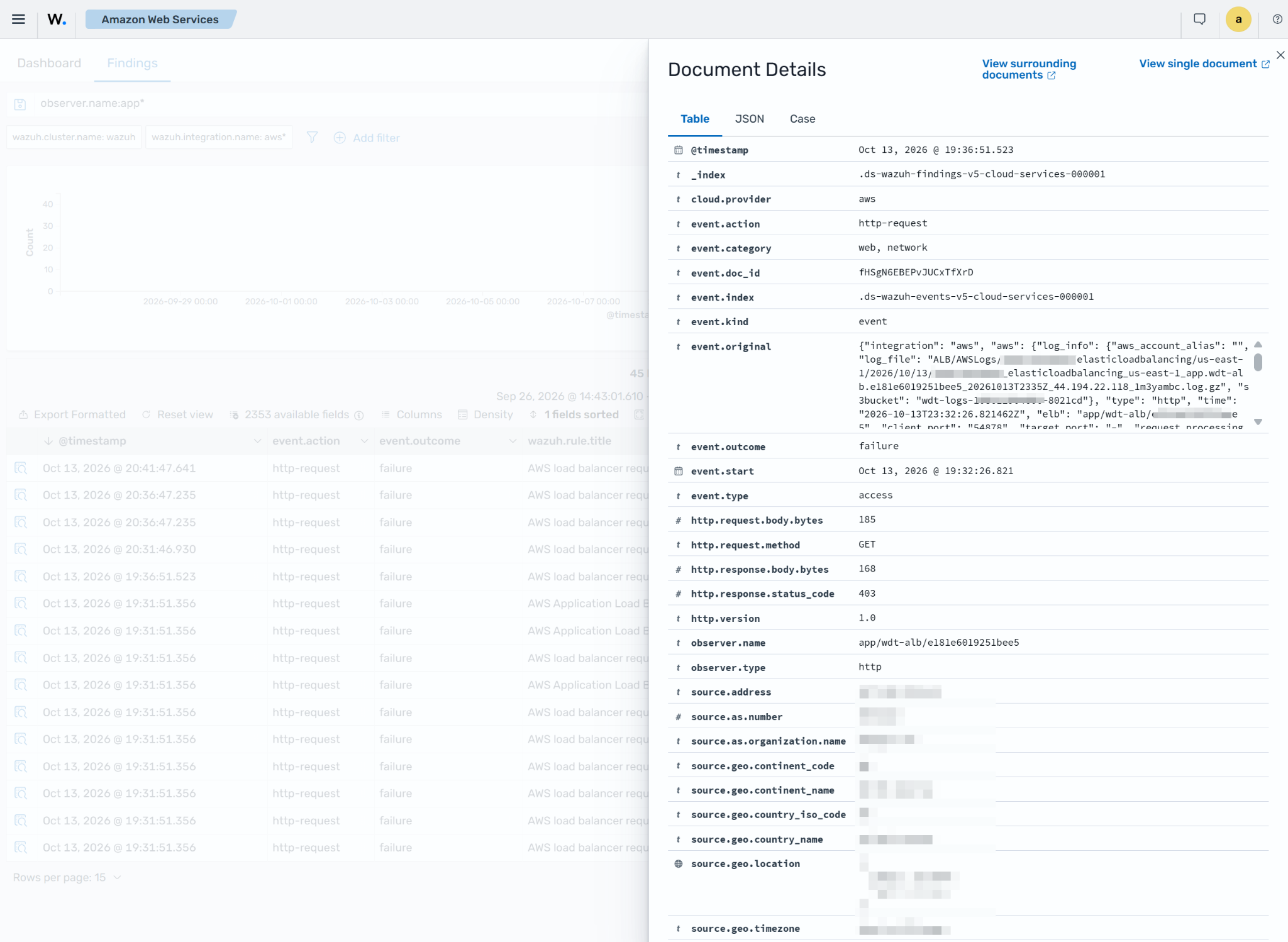Close the Document Details flyout
Image resolution: width=1288 pixels, height=942 pixels.
point(1280,55)
